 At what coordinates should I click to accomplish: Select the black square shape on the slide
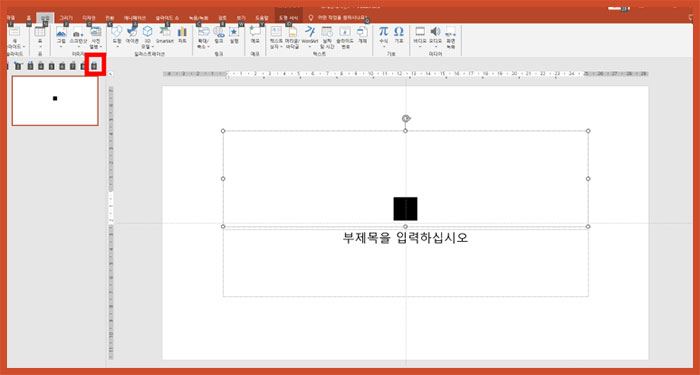pyautogui.click(x=405, y=208)
